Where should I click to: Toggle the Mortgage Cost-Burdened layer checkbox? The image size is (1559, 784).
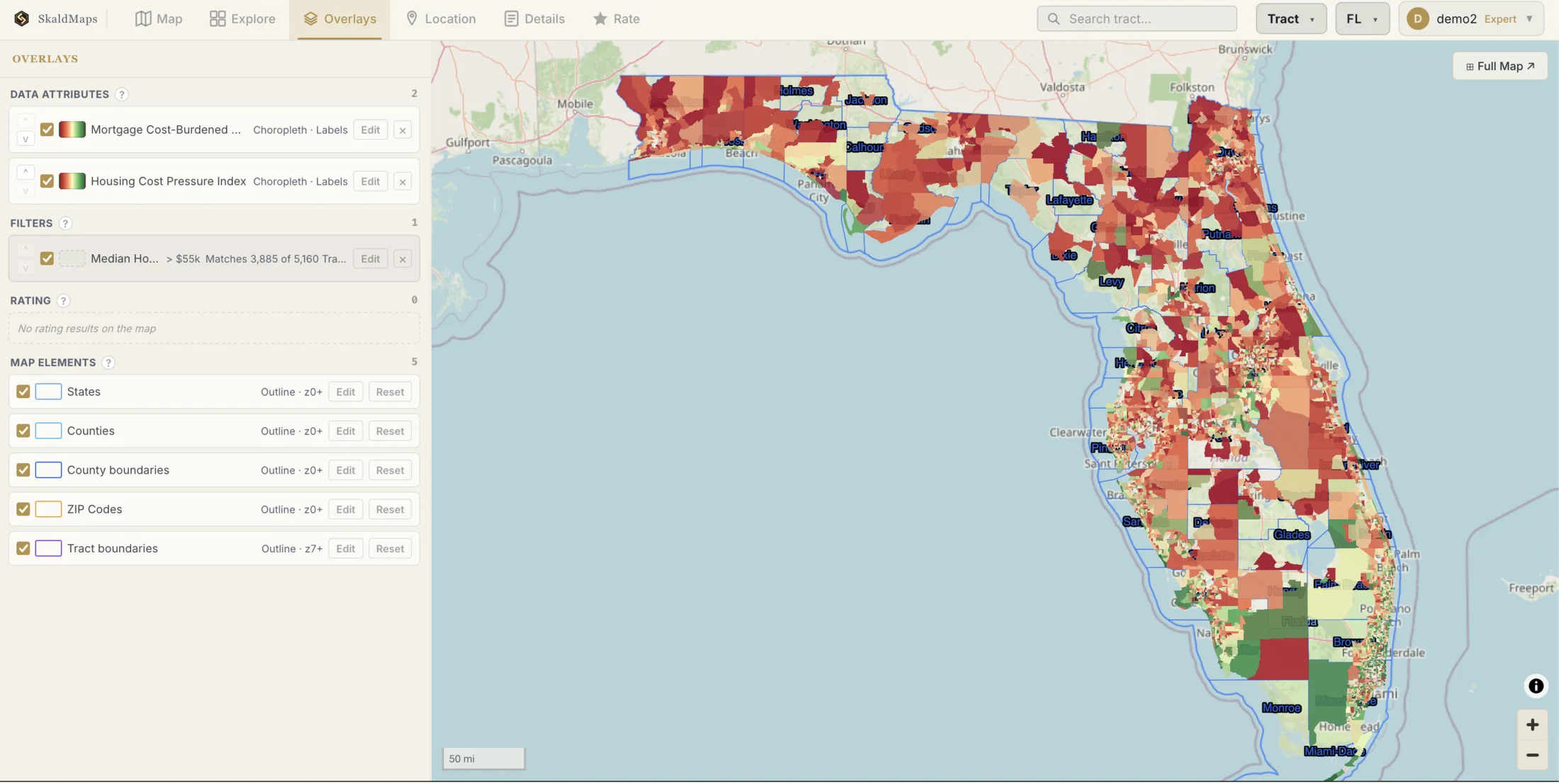coord(47,130)
